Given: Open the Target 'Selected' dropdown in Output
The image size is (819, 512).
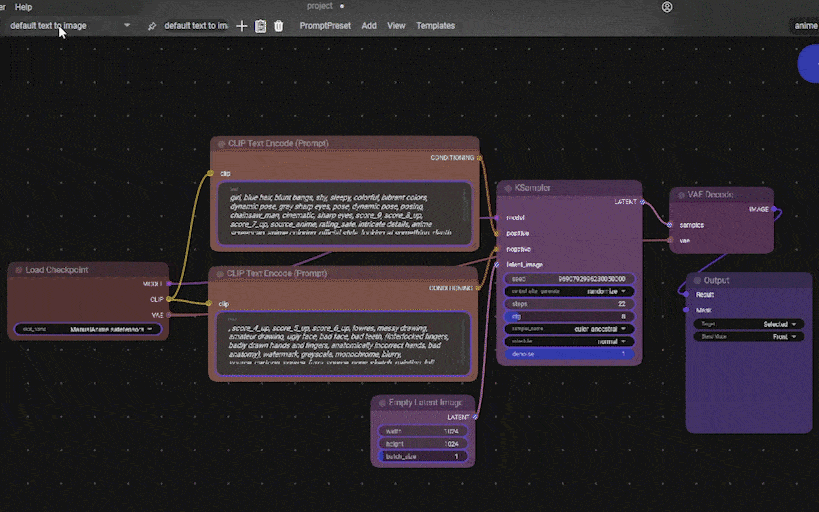Looking at the screenshot, I should tap(748, 324).
